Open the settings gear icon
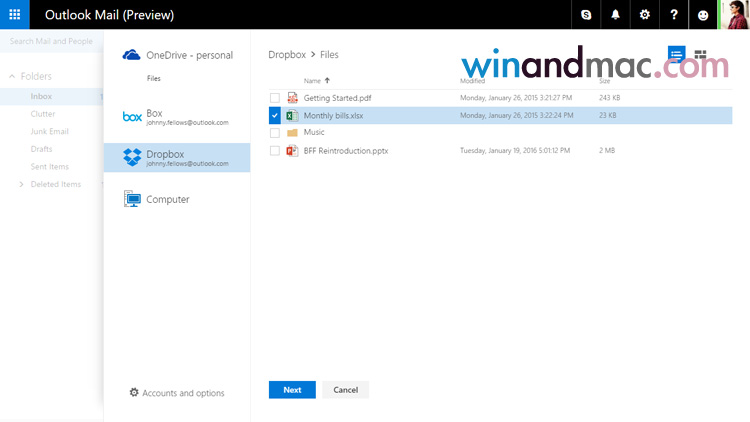Screen dimensions: 750x422 tap(644, 15)
